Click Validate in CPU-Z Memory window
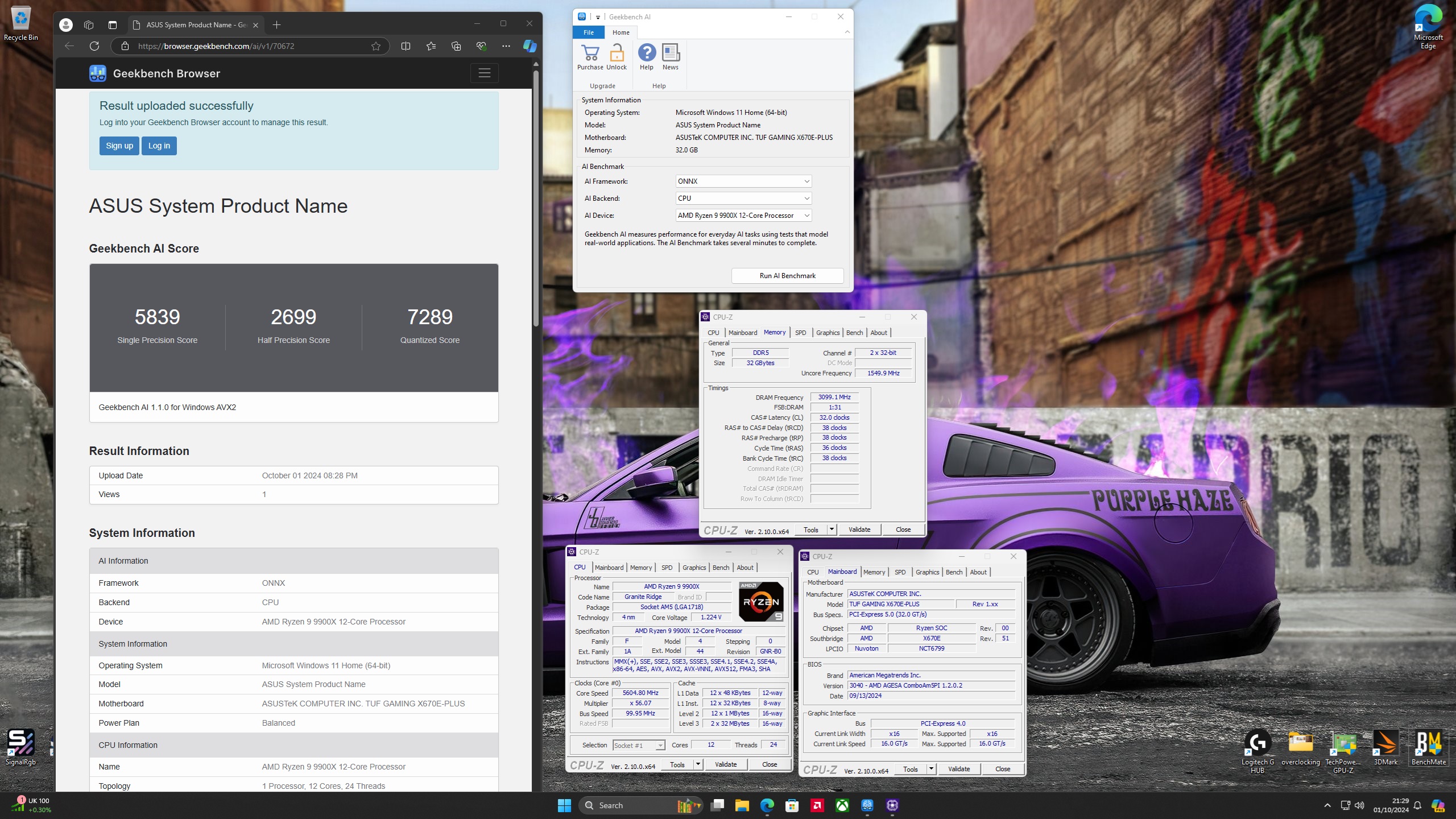This screenshot has height=819, width=1456. [859, 530]
